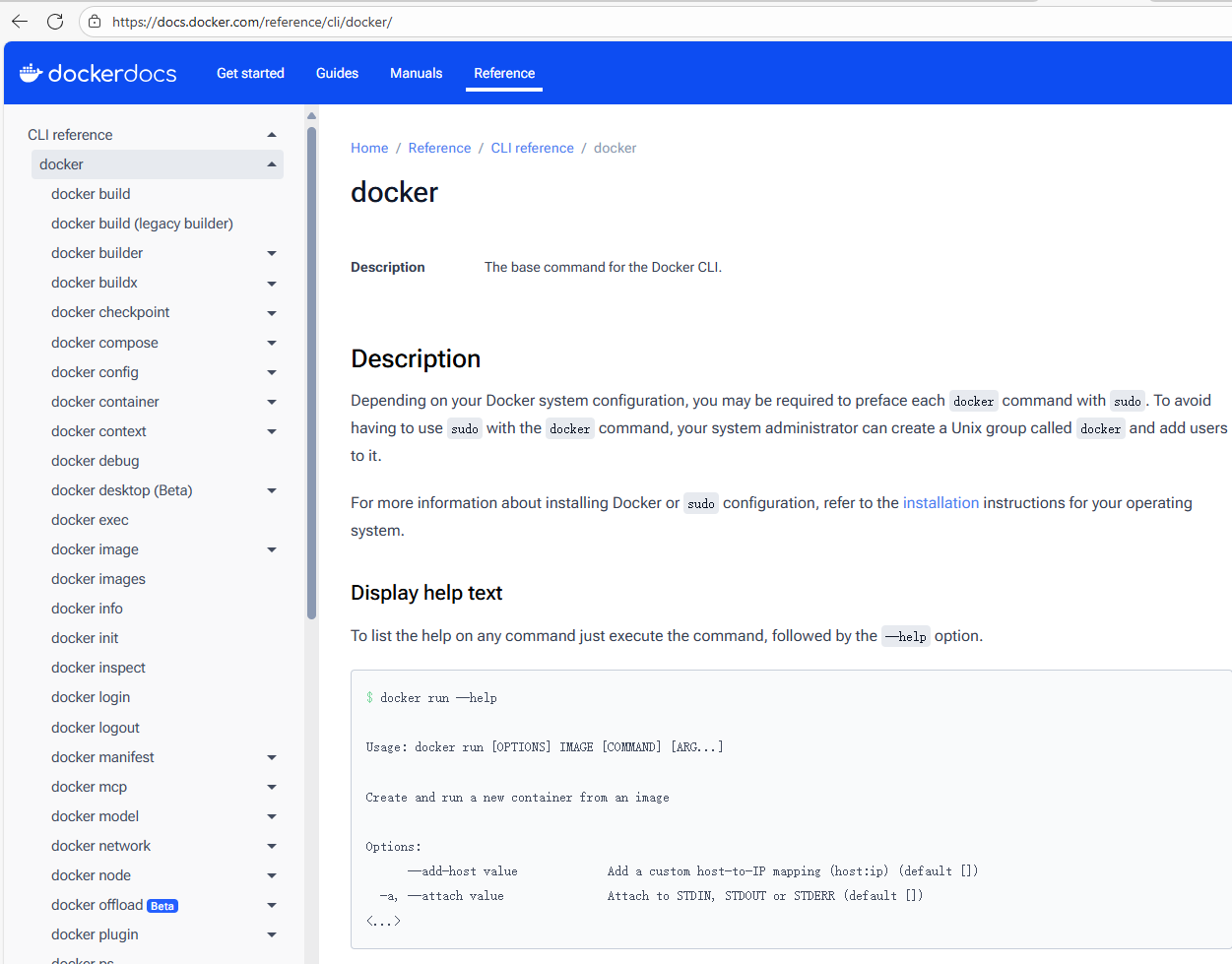Viewport: 1232px width, 964px height.
Task: Collapse the docker tree item arrow
Action: [x=272, y=164]
